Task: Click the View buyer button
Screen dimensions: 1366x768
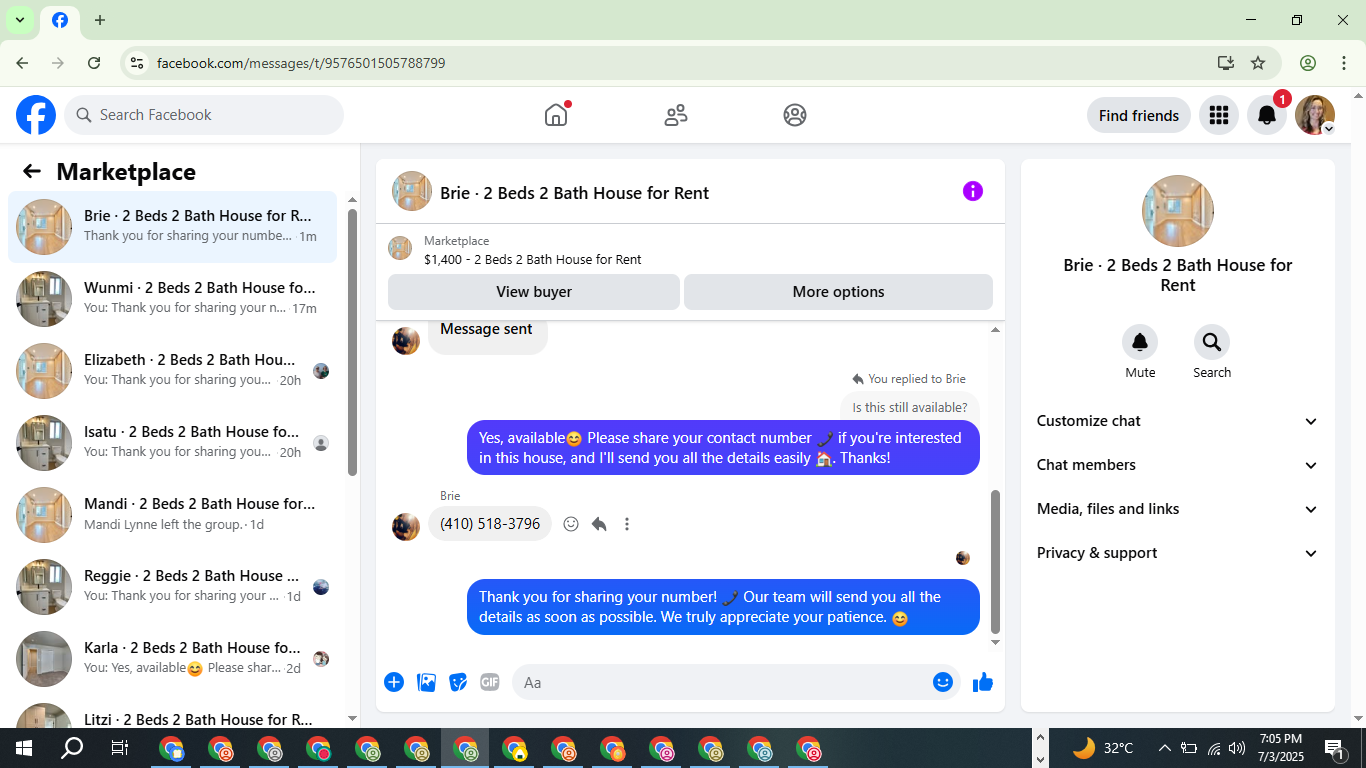Action: (534, 292)
